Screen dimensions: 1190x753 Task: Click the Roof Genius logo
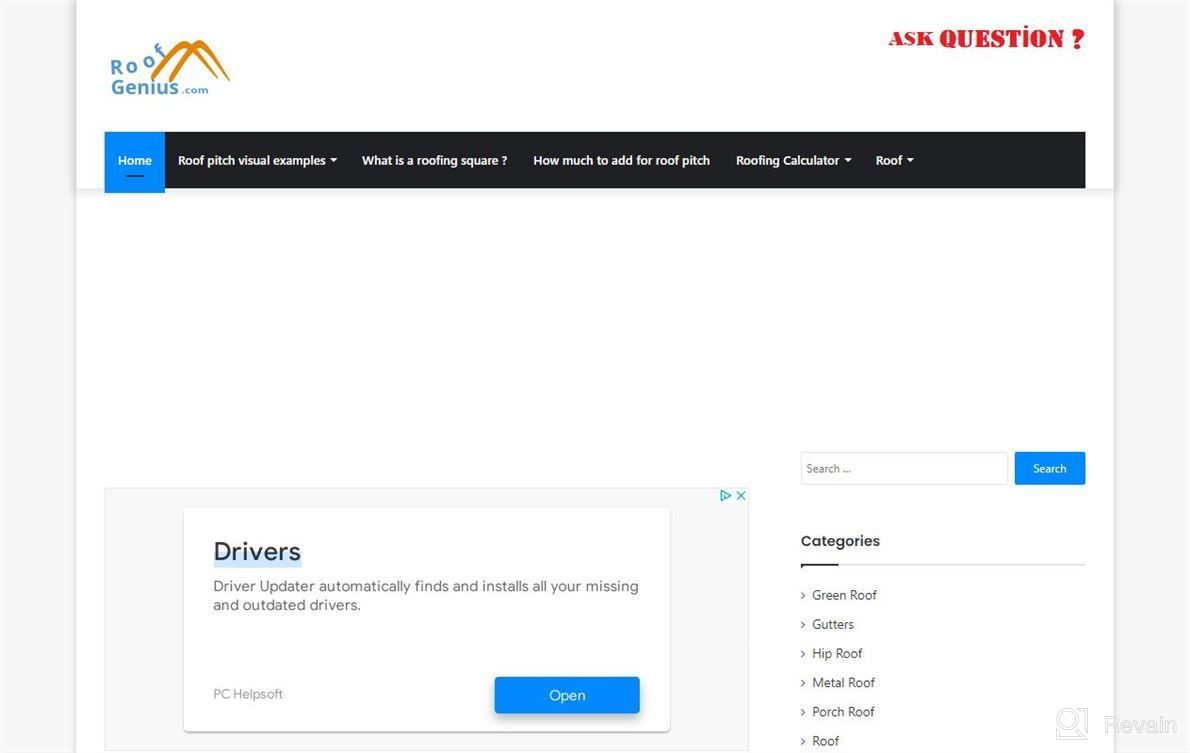coord(170,68)
